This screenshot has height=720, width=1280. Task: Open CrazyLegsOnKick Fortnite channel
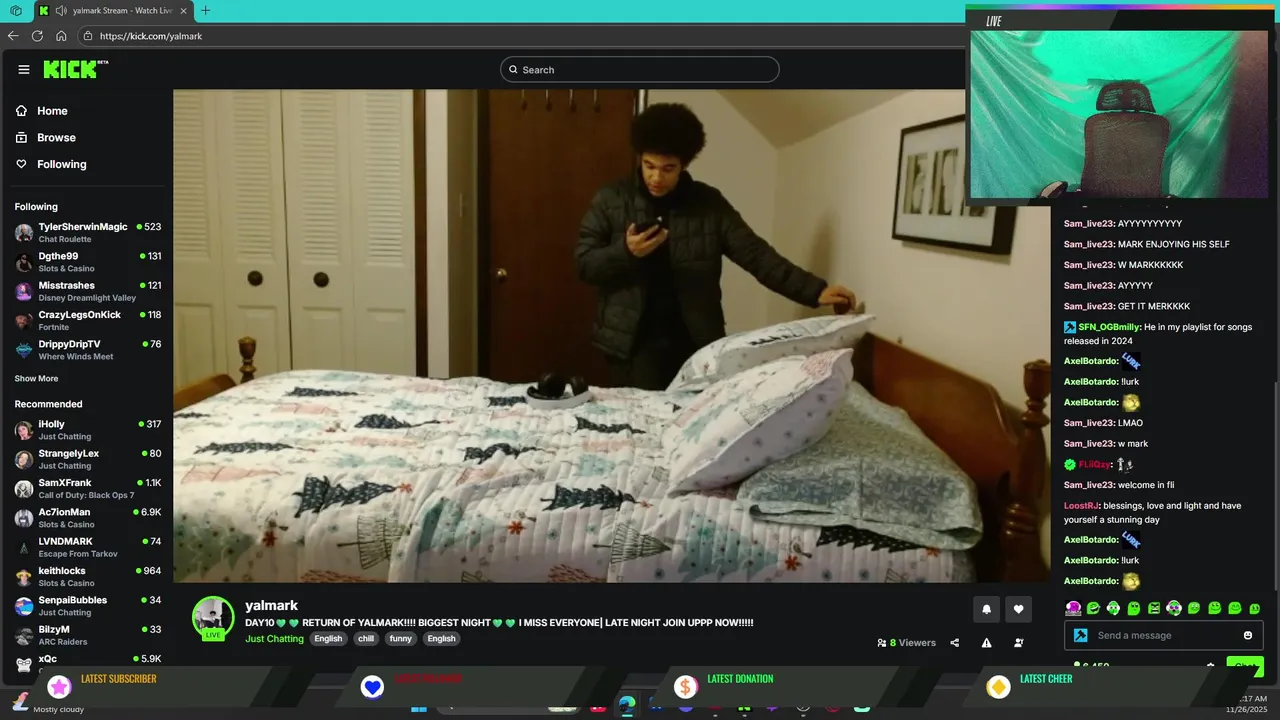pos(88,321)
